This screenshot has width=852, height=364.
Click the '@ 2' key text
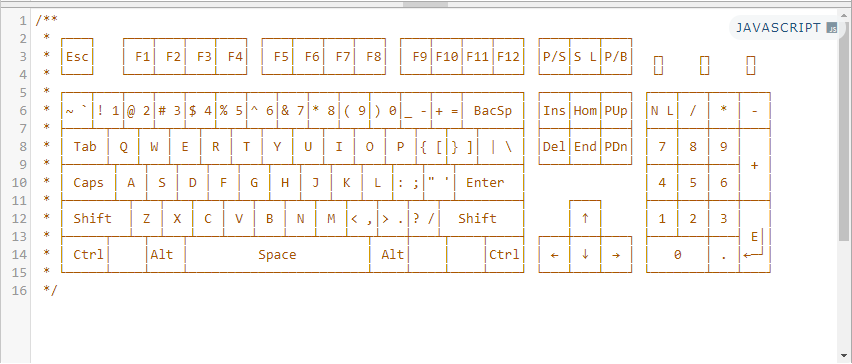(139, 111)
